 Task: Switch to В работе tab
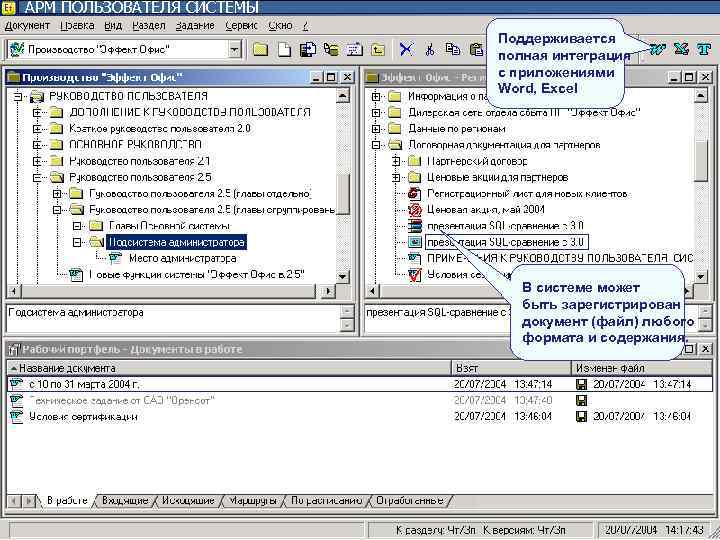point(67,501)
